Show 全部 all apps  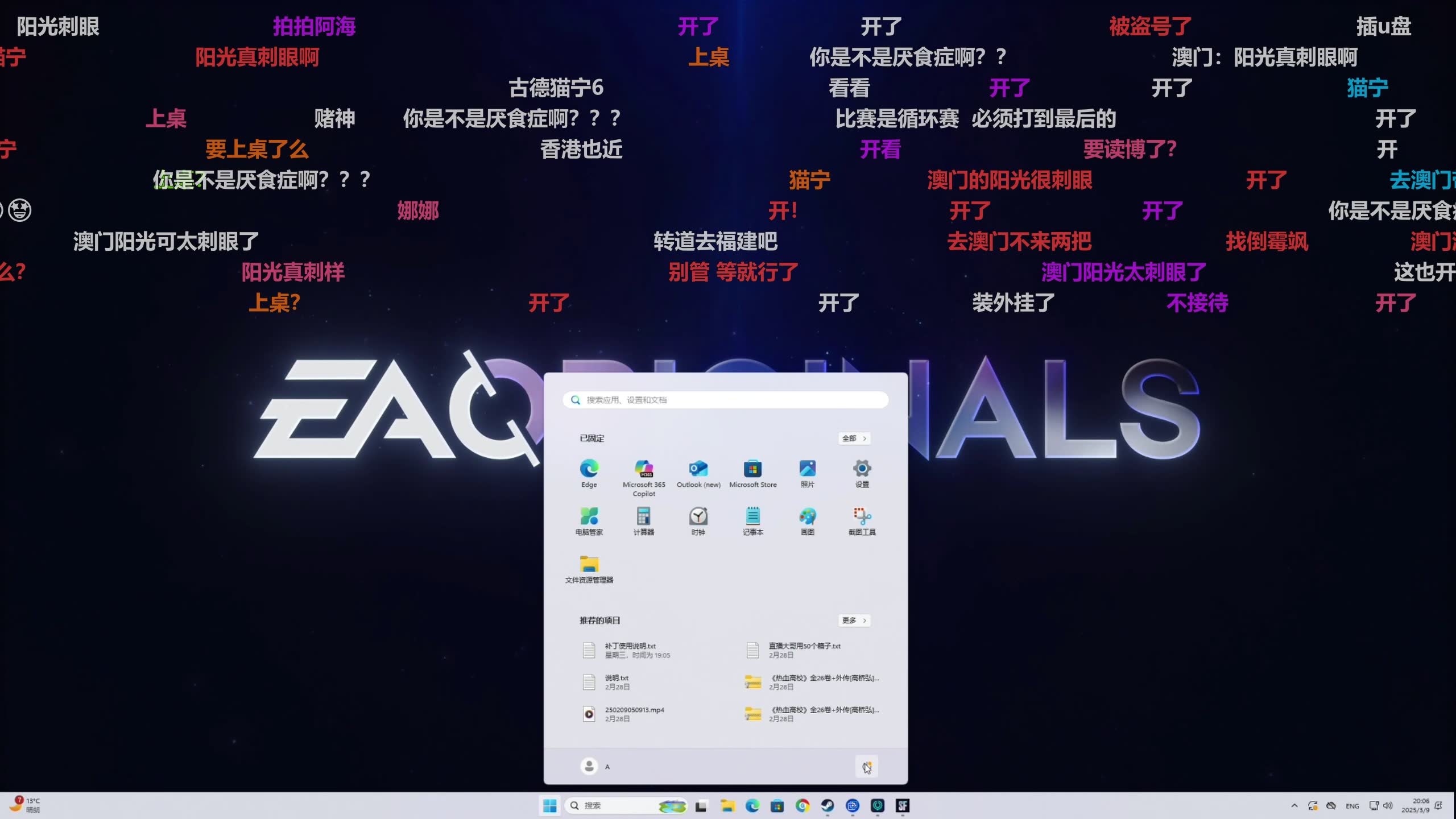(x=854, y=438)
